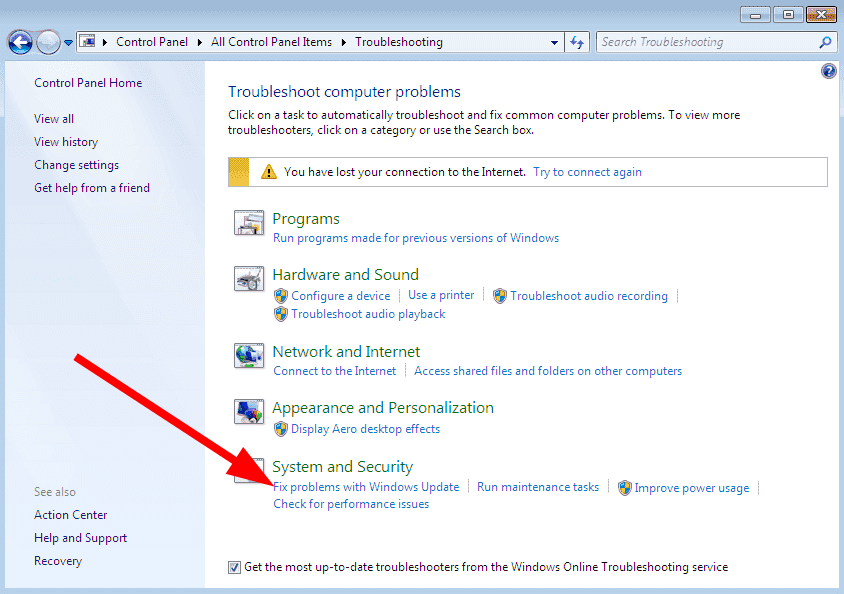Click Appearance and Personalization category icon
The height and width of the screenshot is (594, 844).
[249, 412]
